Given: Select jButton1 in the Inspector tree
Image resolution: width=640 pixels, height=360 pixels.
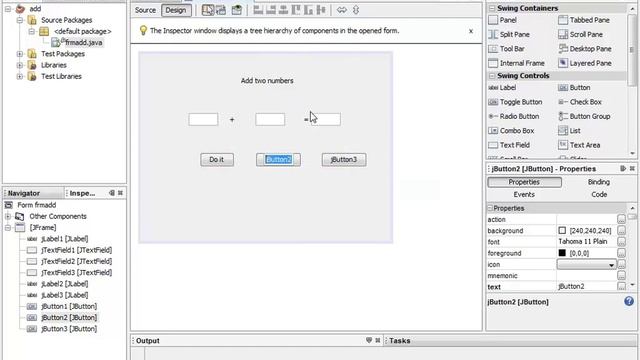Looking at the screenshot, I should click(69, 306).
